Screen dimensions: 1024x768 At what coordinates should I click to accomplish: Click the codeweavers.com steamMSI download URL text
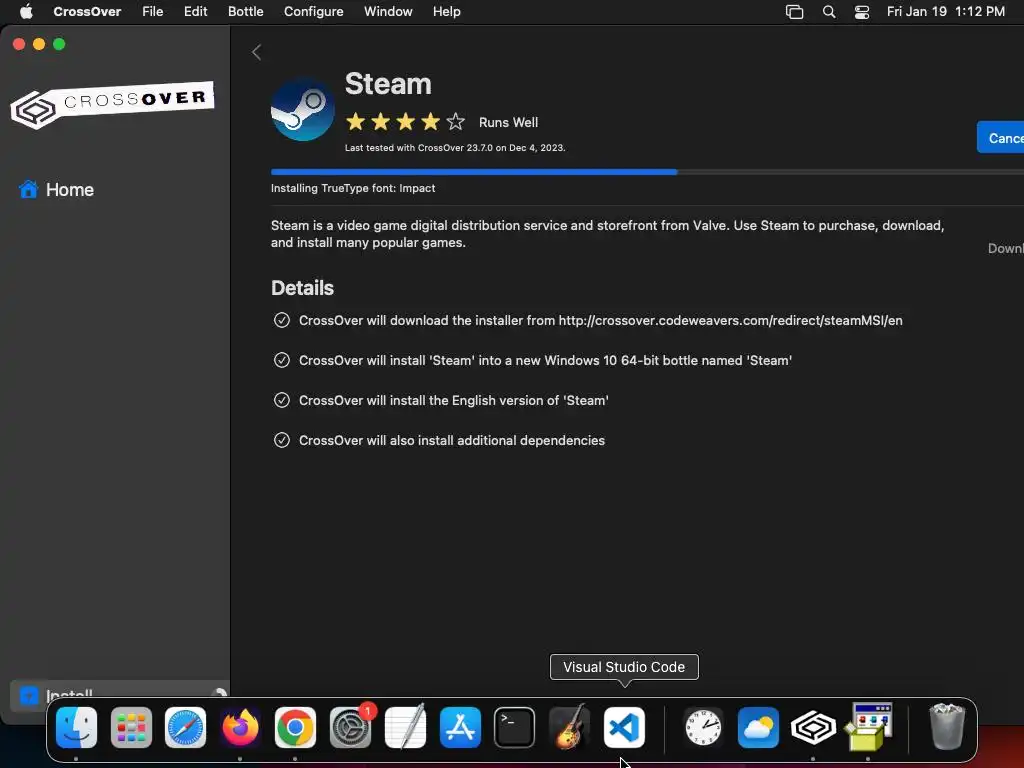pos(730,320)
